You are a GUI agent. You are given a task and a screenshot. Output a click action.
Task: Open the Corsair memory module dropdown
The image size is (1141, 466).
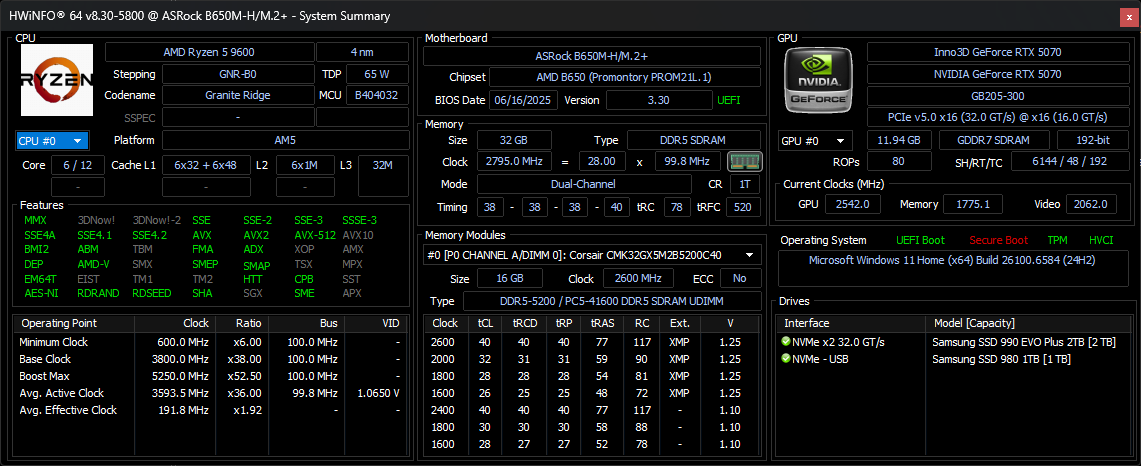point(588,255)
